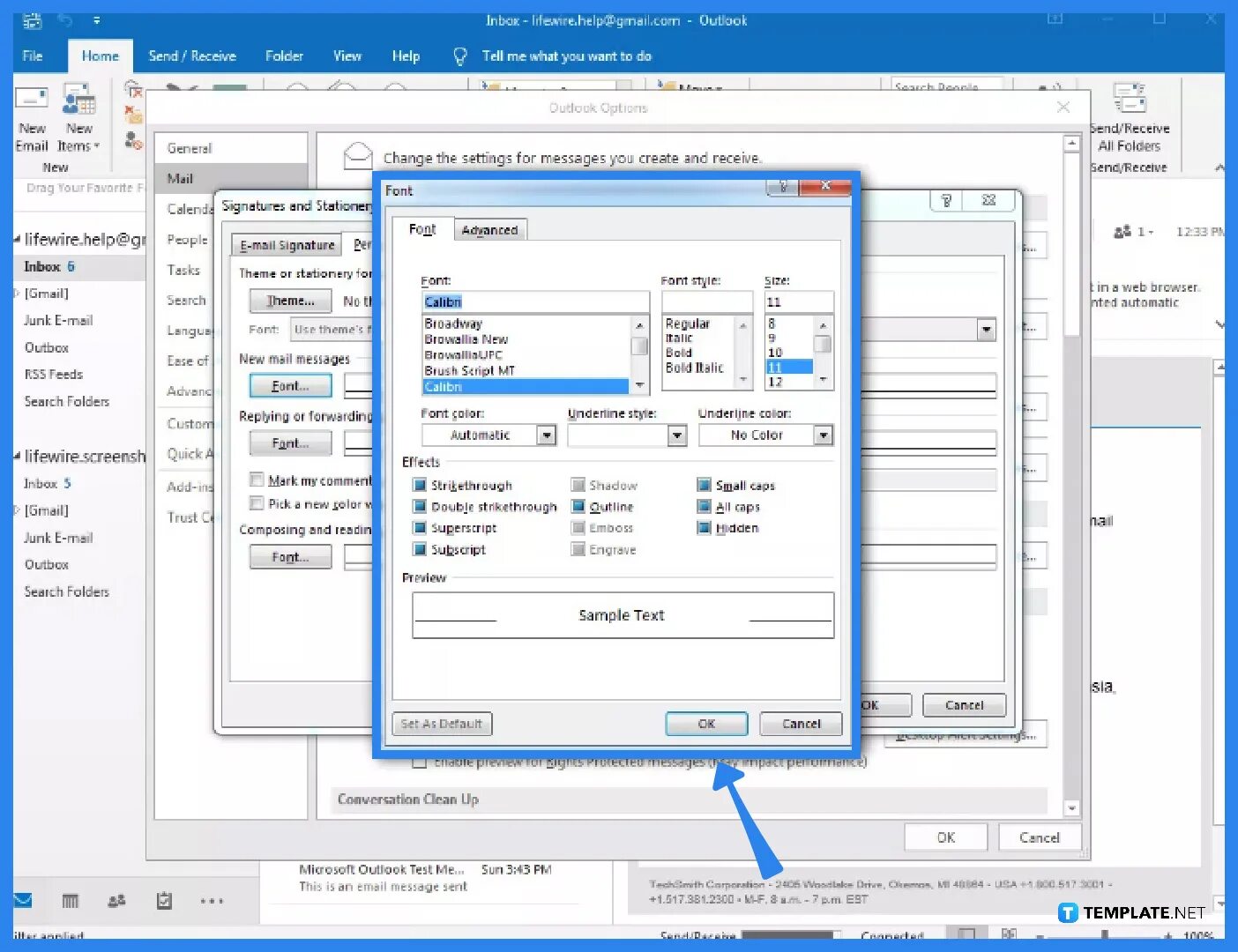Switch to the Advanced tab in Font dialog

coord(489,230)
